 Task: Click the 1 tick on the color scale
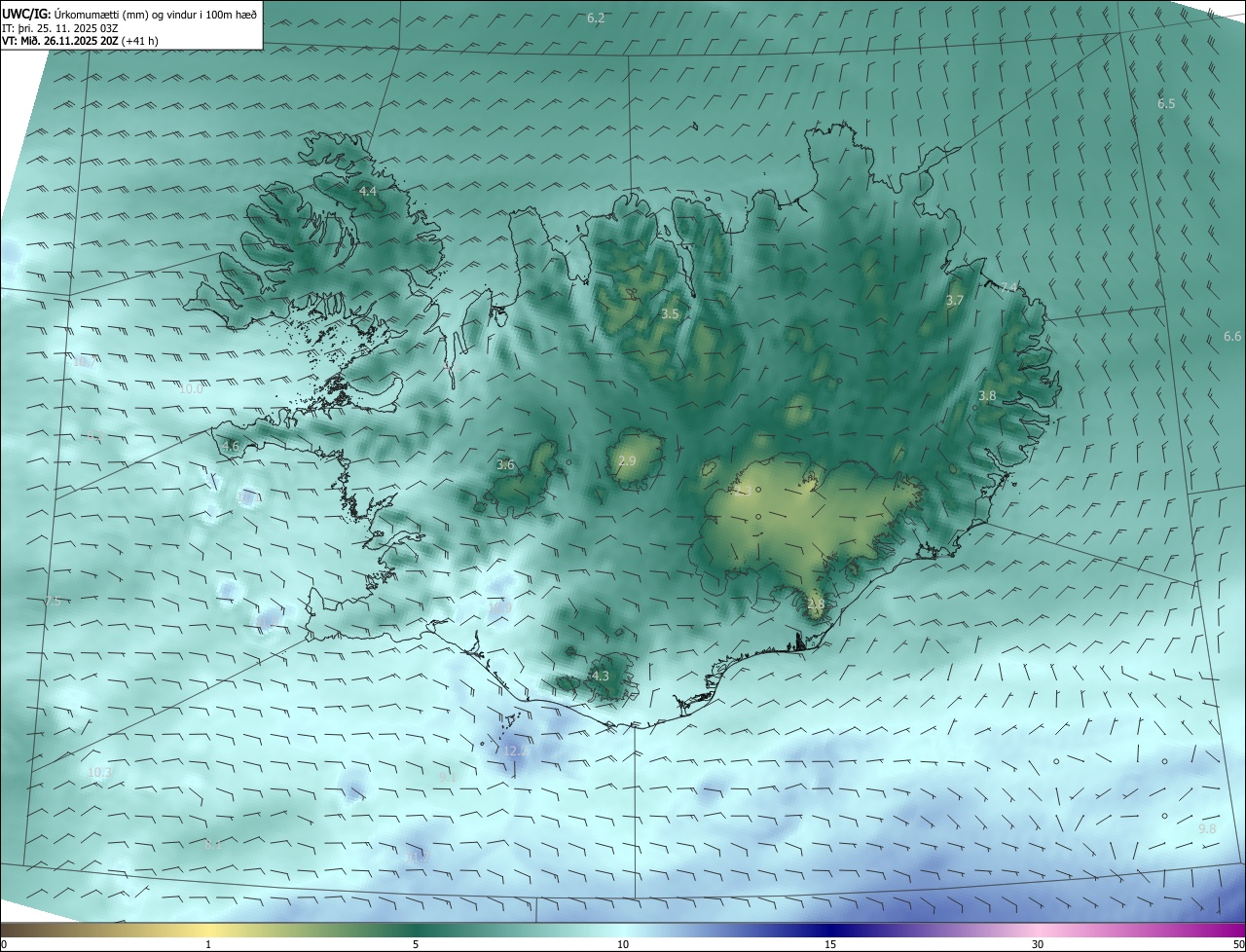[x=208, y=944]
